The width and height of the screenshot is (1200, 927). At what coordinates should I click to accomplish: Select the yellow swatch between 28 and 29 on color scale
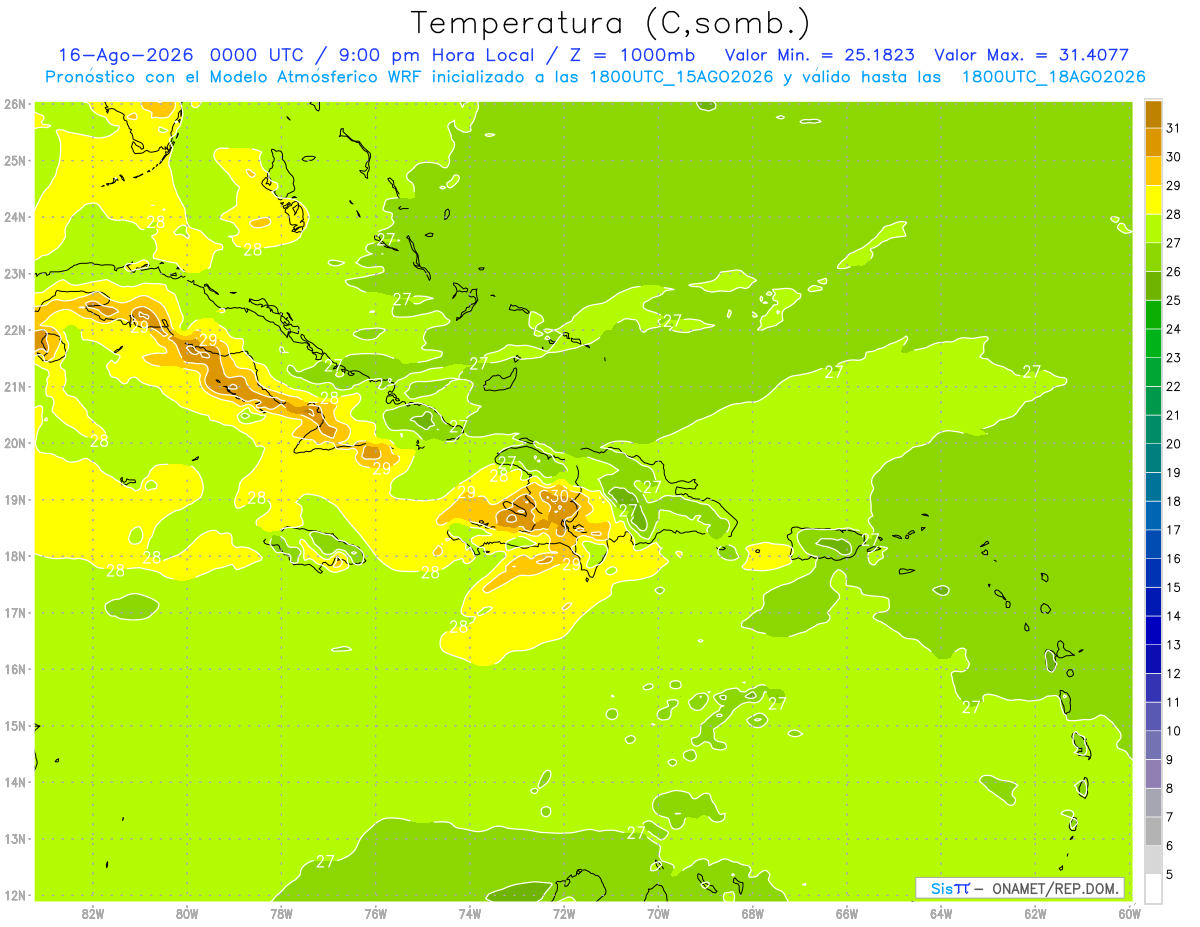pyautogui.click(x=1153, y=199)
